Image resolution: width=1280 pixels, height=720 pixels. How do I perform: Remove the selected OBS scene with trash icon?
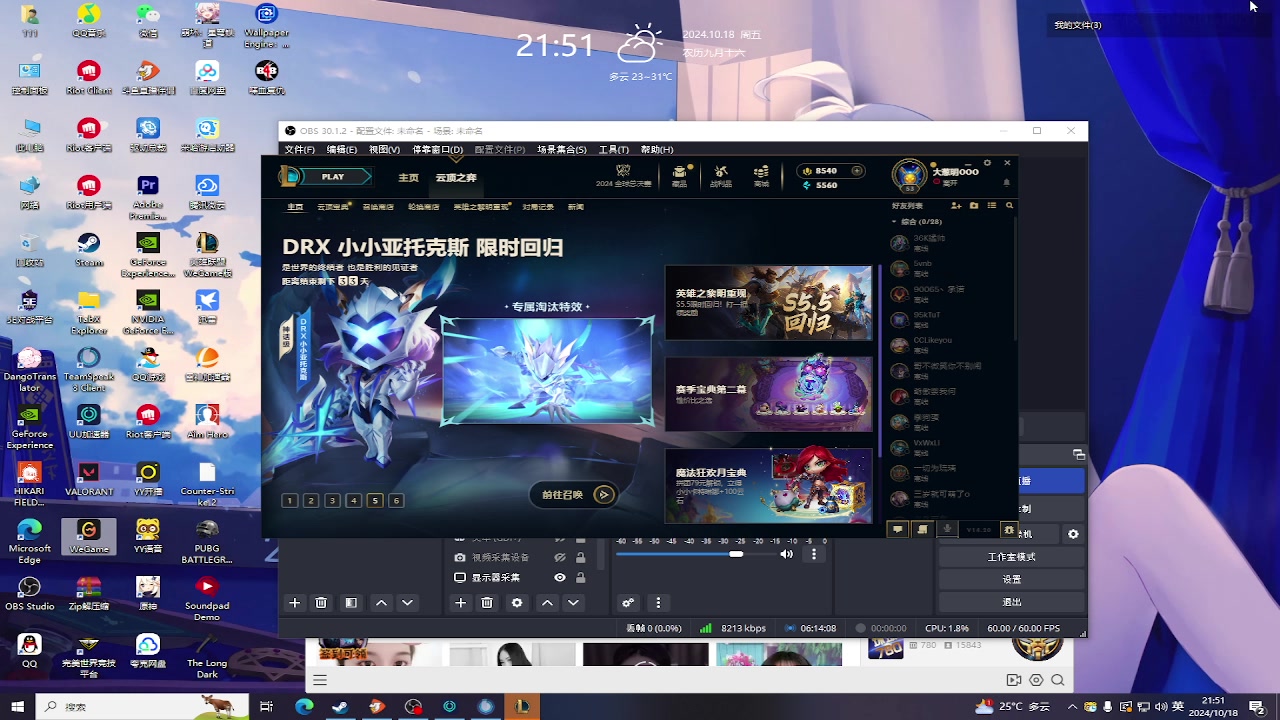(321, 603)
